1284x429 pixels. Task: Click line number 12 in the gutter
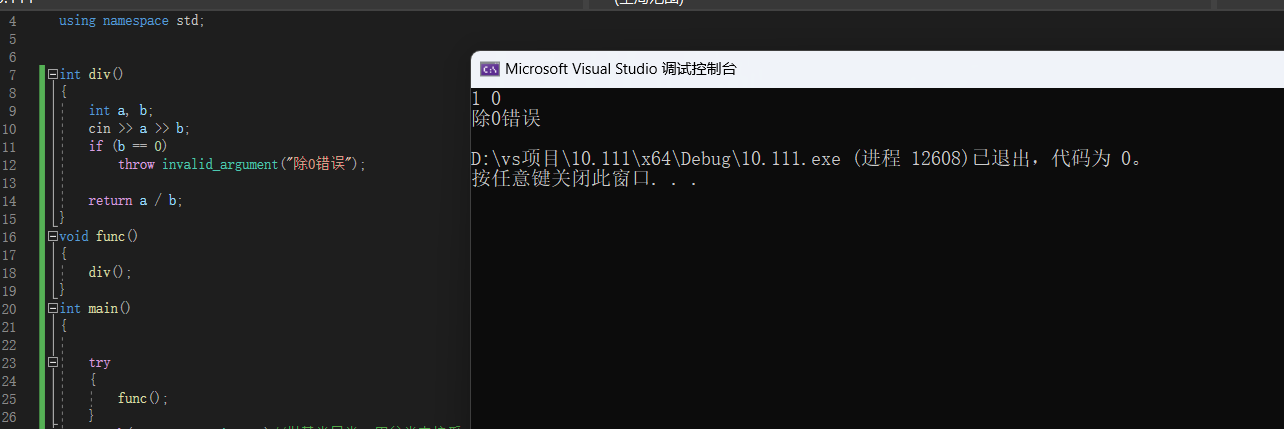coord(10,164)
